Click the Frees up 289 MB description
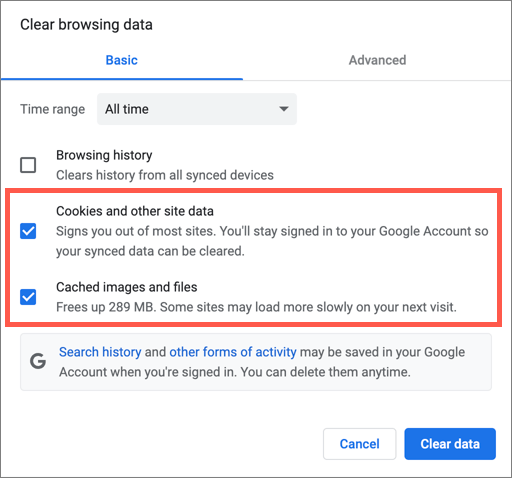The height and width of the screenshot is (478, 512). pyautogui.click(x=256, y=307)
